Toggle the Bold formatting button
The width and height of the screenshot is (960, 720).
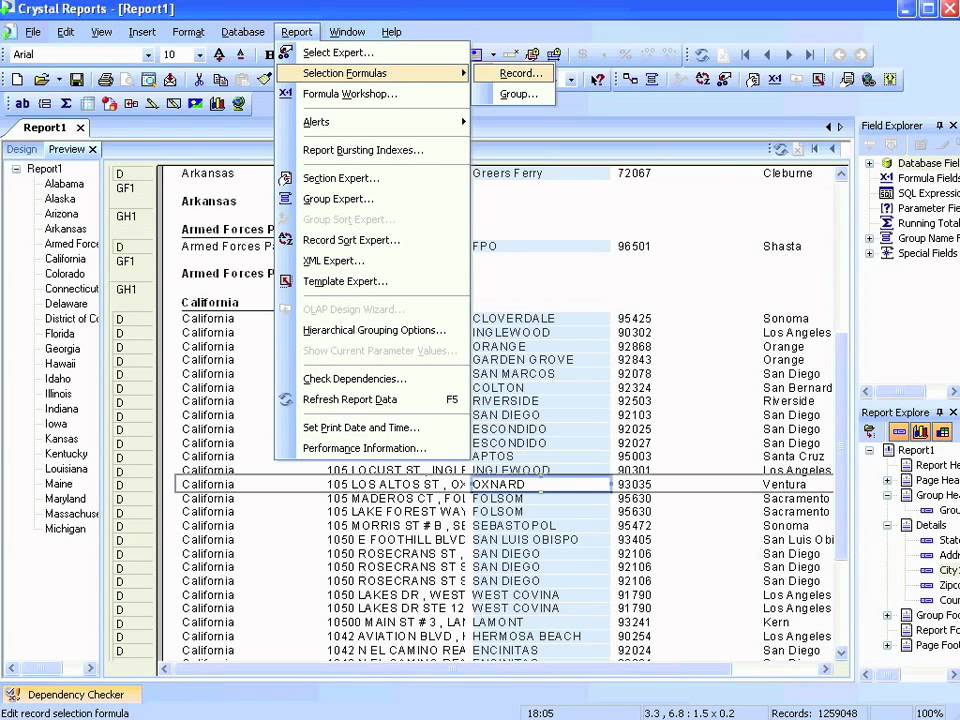[x=269, y=55]
